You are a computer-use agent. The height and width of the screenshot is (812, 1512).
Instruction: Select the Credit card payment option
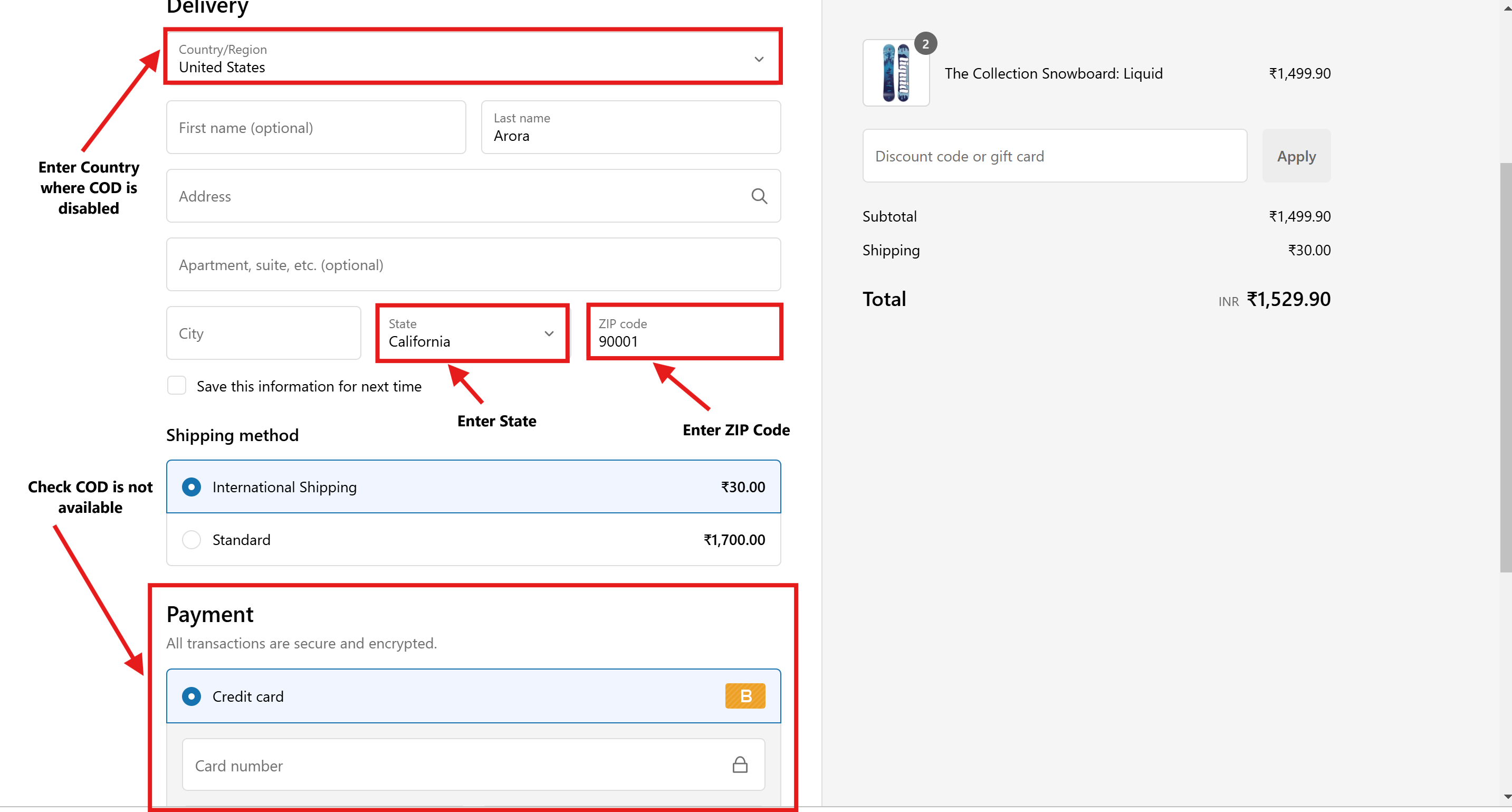point(192,696)
